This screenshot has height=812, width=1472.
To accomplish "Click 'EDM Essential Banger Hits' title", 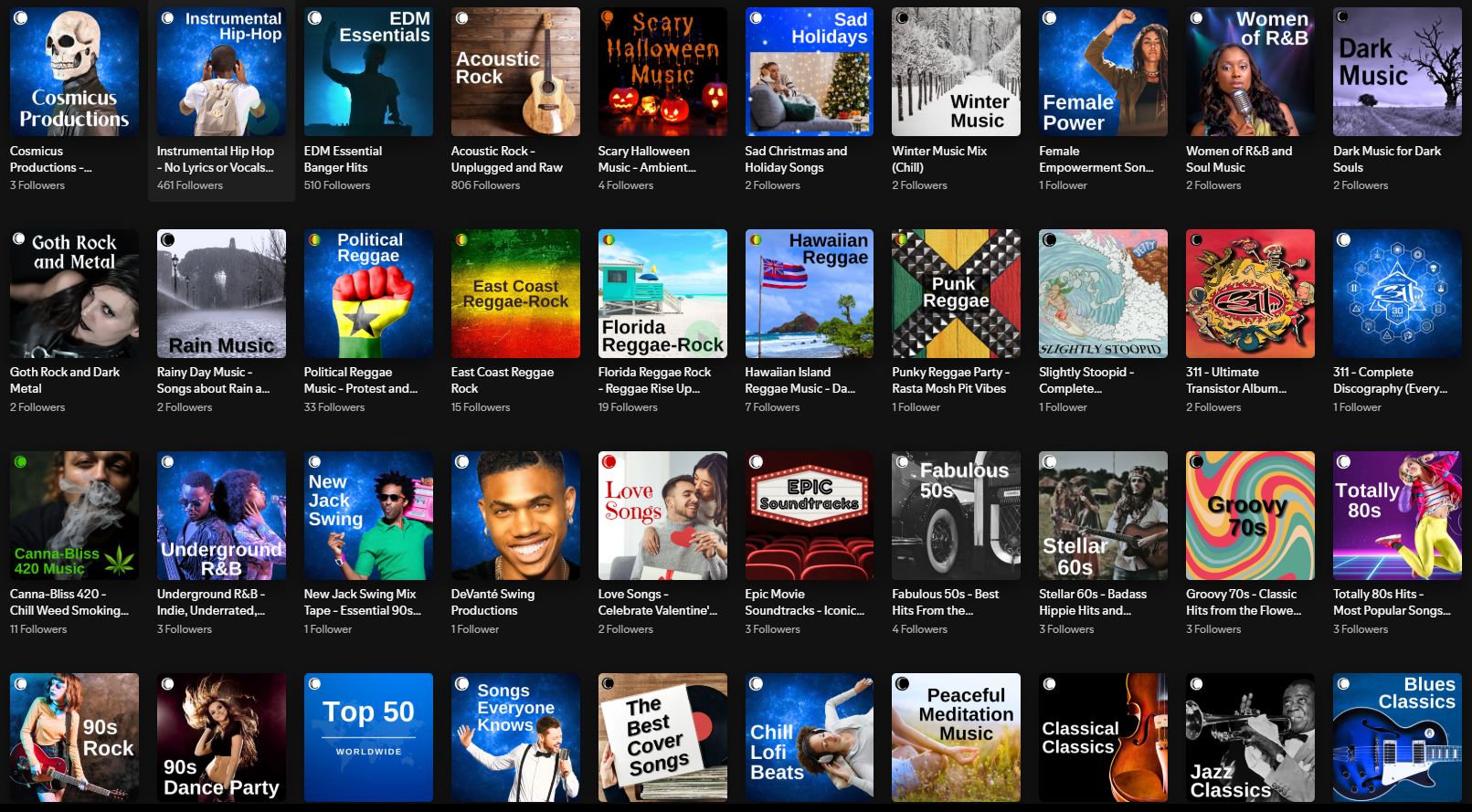I will click(343, 159).
